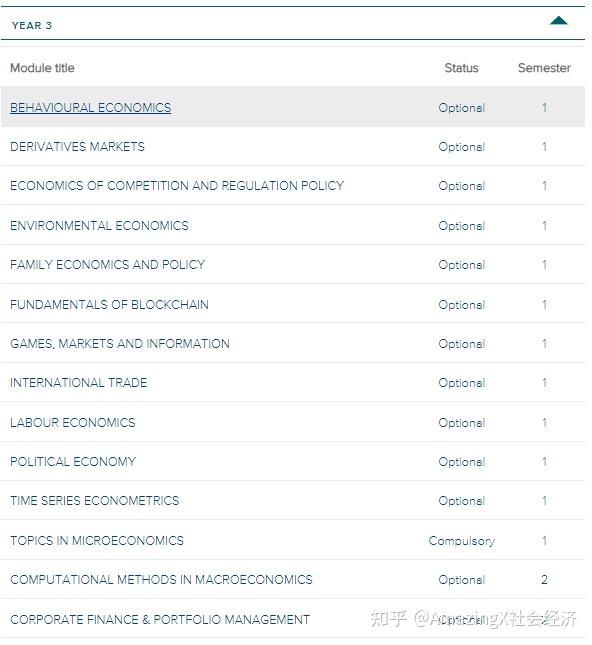Open the Behavioural Economics module link
Image resolution: width=592 pixels, height=645 pixels.
click(91, 108)
